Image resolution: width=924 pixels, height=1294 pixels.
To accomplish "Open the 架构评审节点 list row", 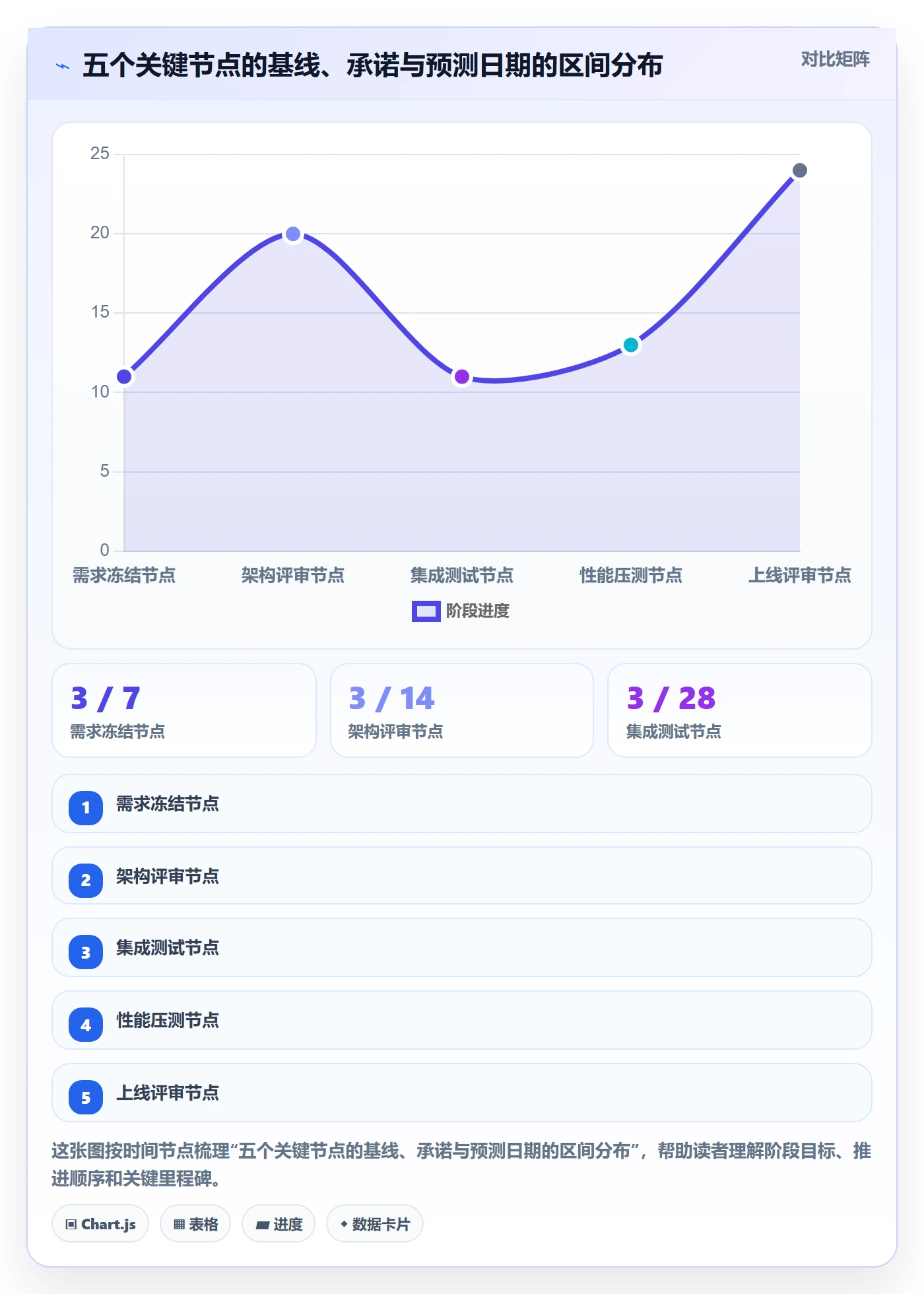I will coord(462,876).
